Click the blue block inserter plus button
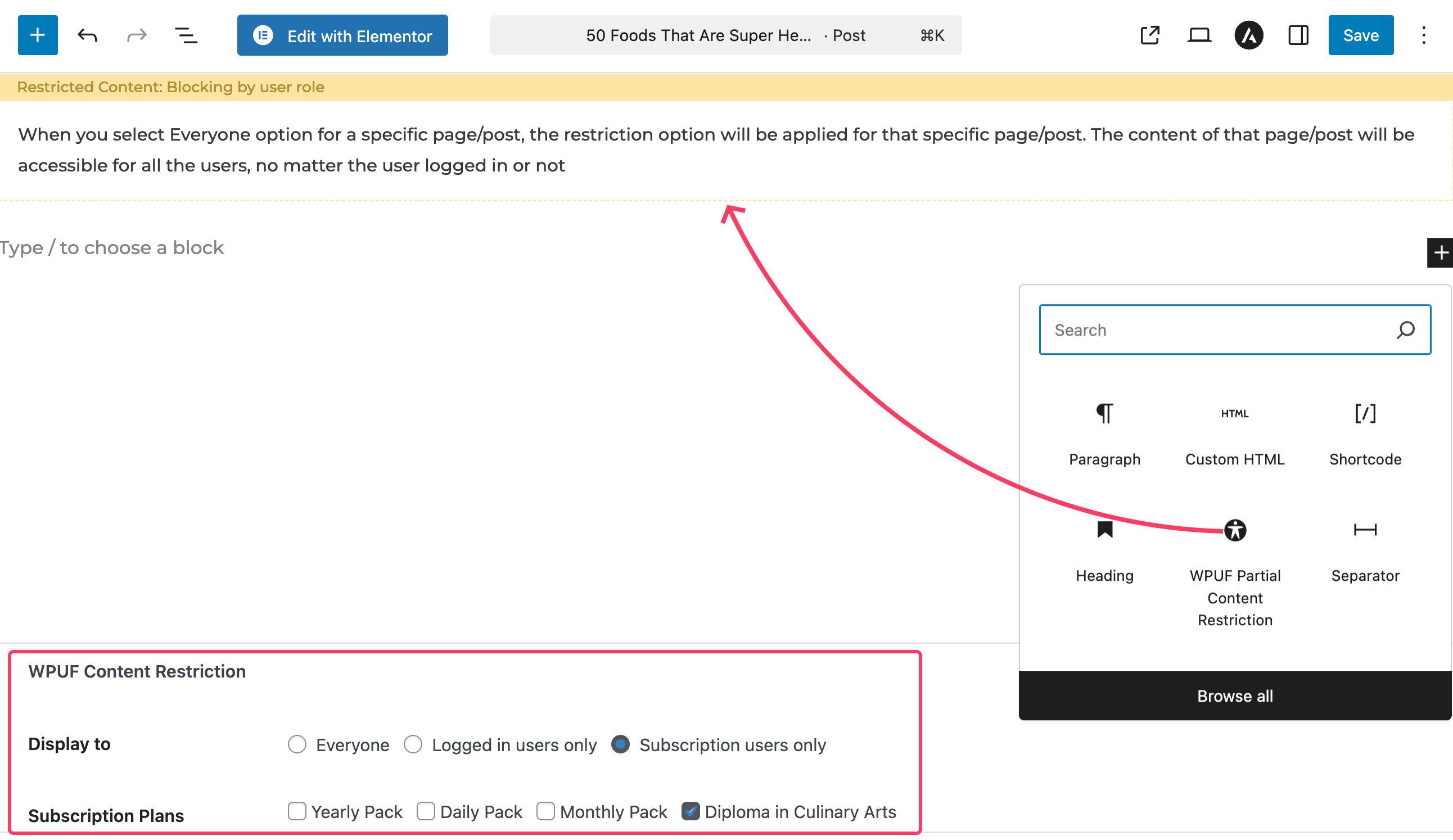 pyautogui.click(x=38, y=35)
